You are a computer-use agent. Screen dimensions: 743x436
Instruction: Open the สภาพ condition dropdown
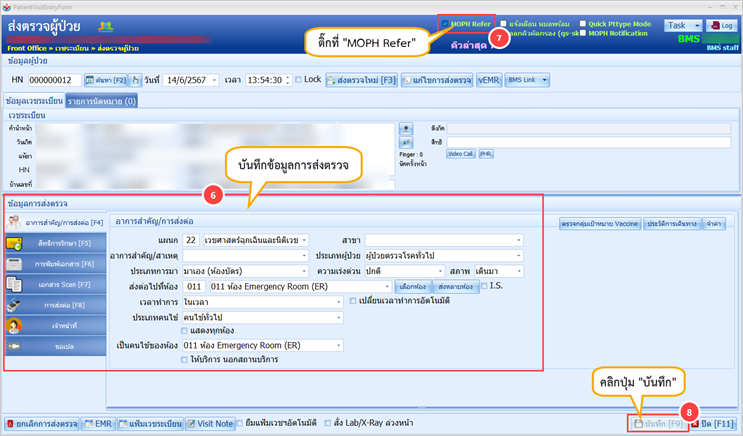pos(519,271)
